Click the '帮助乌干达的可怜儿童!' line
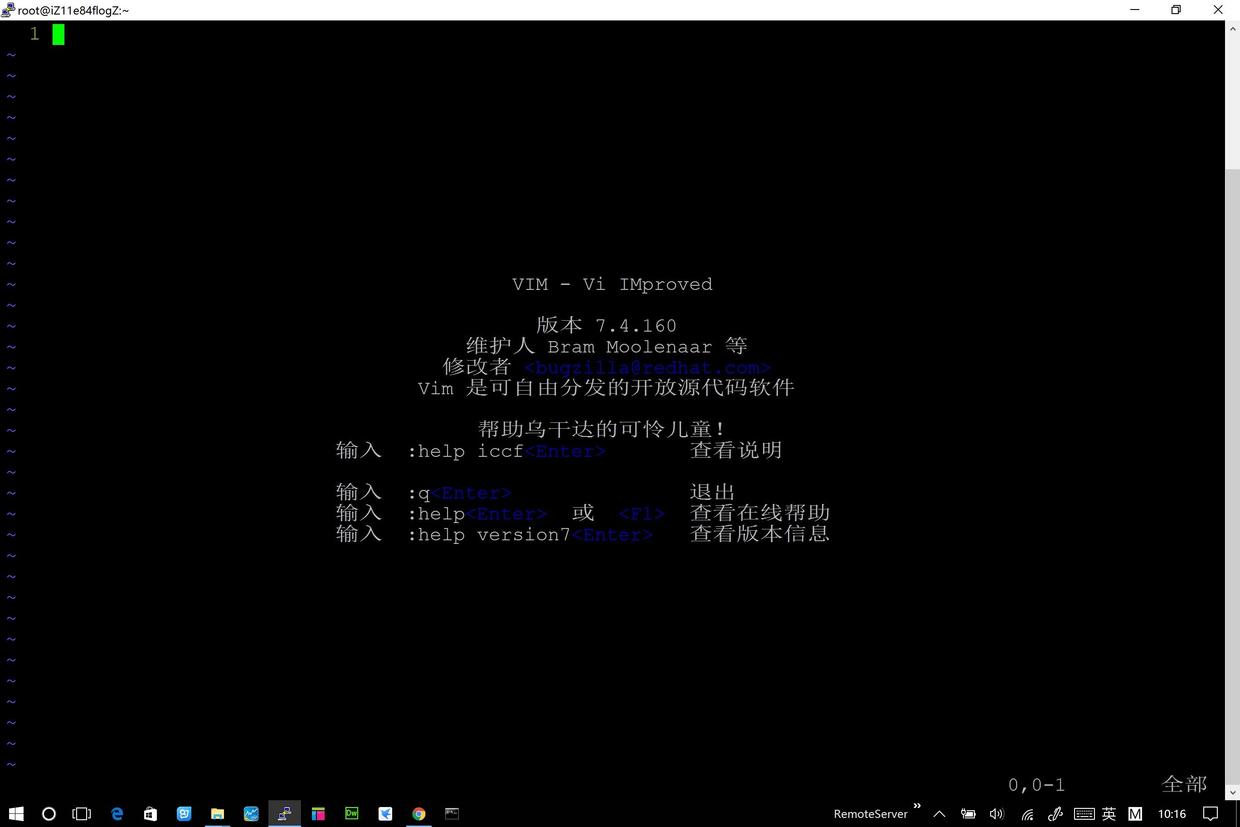 pos(602,429)
